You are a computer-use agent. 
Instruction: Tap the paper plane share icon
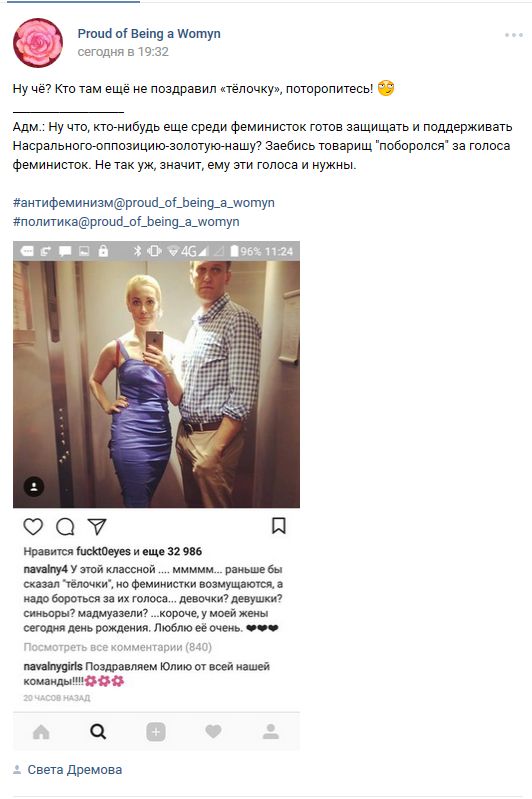point(97,526)
